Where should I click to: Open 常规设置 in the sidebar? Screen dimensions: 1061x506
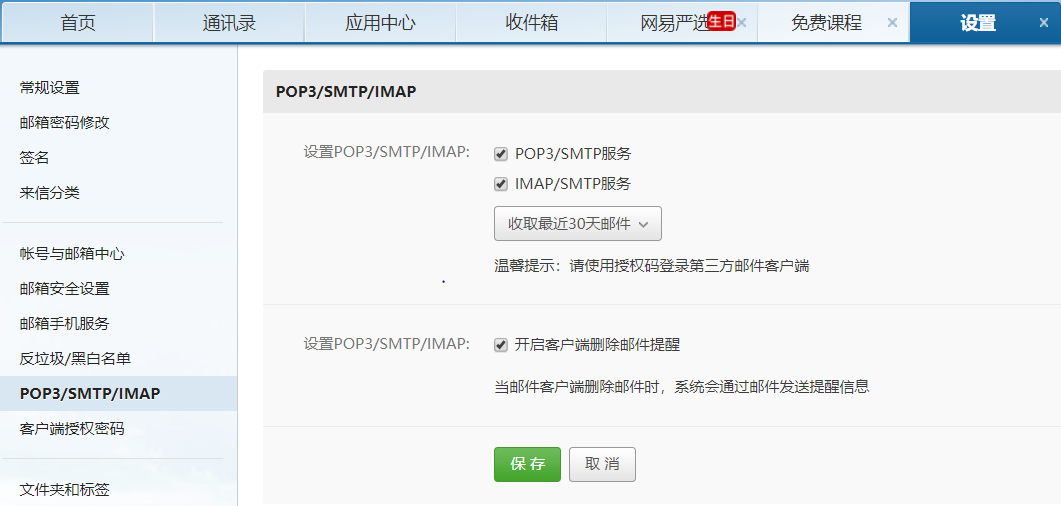(x=50, y=88)
